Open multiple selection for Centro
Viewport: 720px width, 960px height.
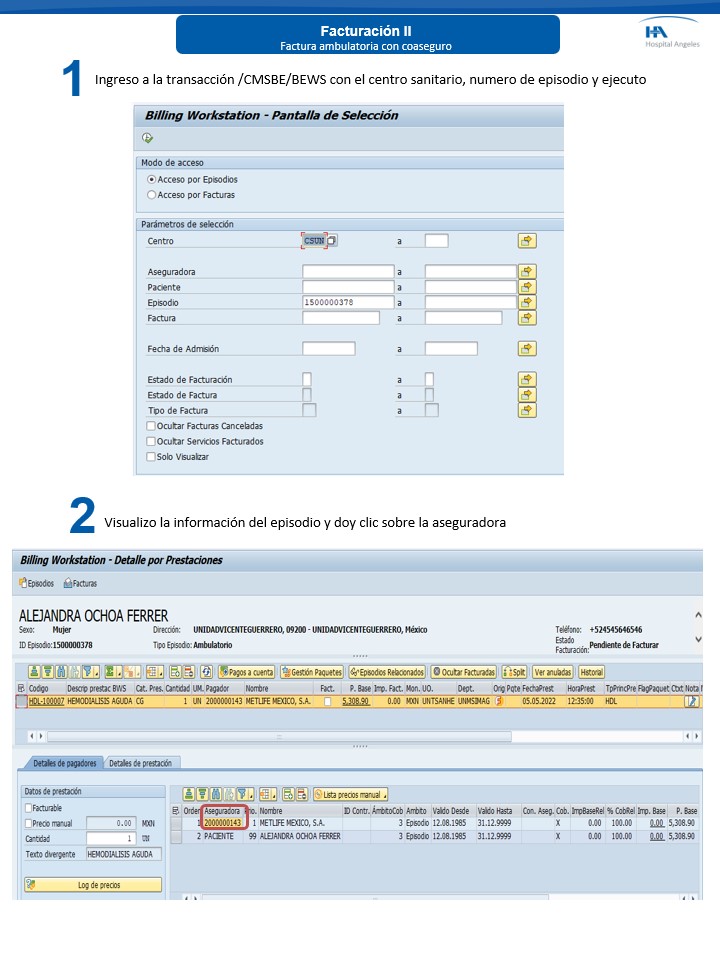(527, 240)
